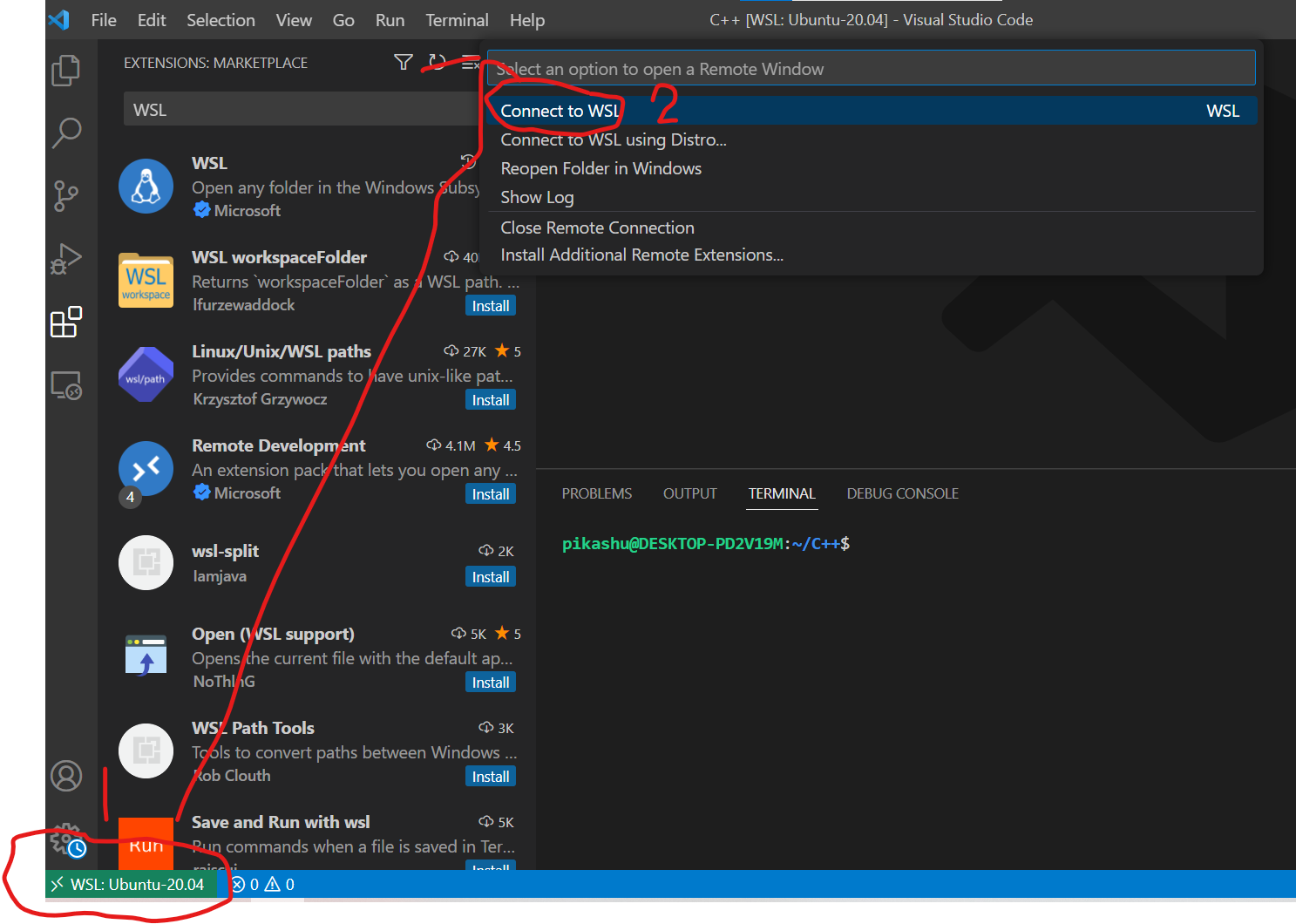Focus the extensions search box containing WSL
The height and width of the screenshot is (924, 1296).
pyautogui.click(x=302, y=110)
